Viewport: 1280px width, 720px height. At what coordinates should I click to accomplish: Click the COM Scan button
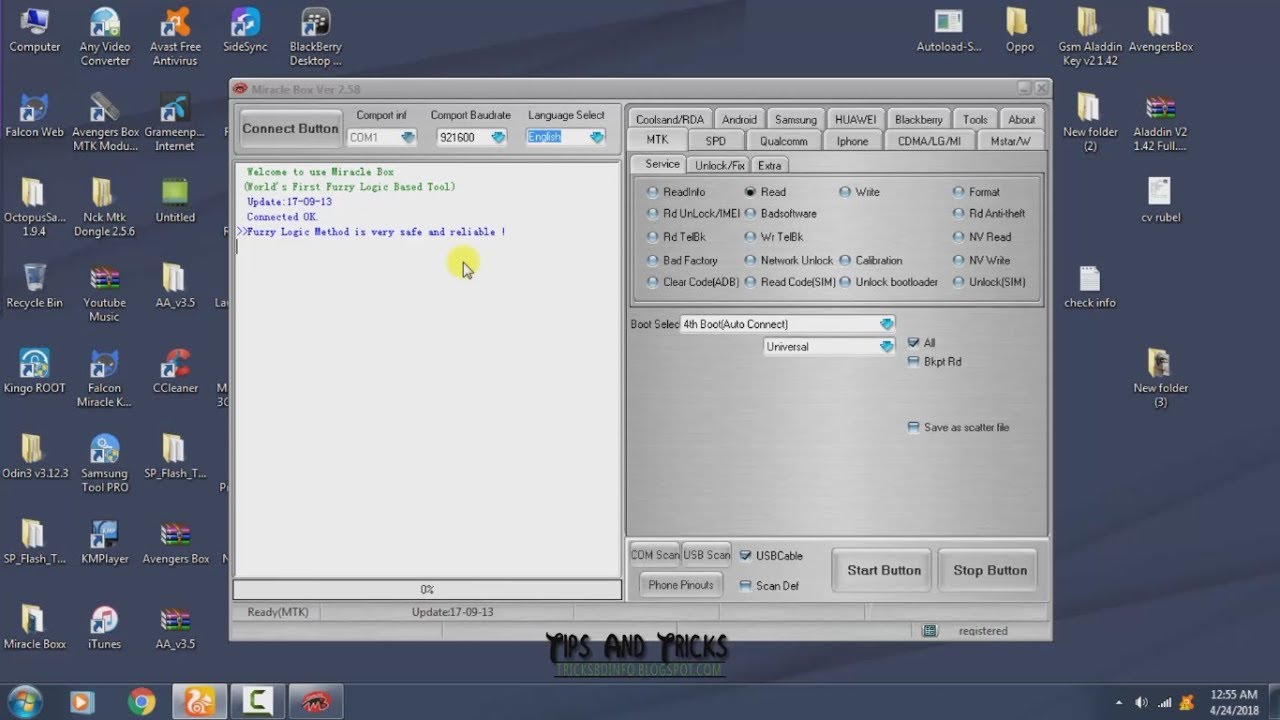(x=655, y=555)
